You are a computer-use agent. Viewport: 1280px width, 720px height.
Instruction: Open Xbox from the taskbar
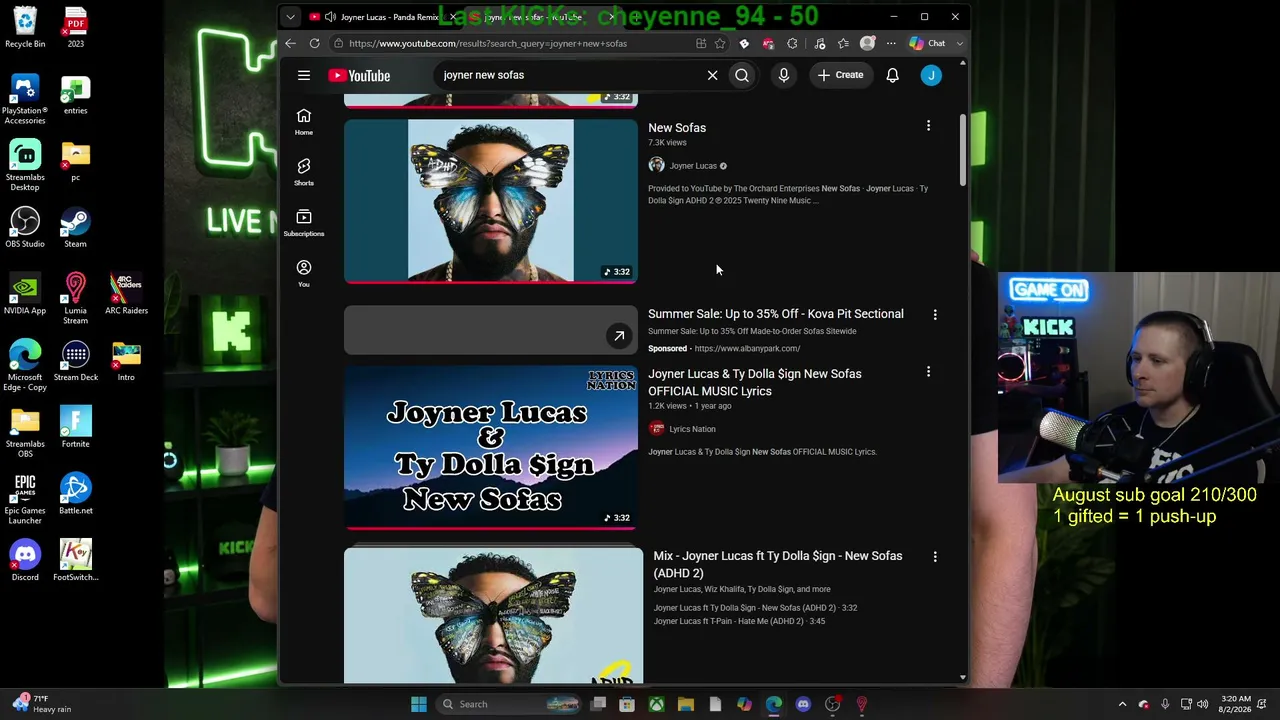coord(656,704)
